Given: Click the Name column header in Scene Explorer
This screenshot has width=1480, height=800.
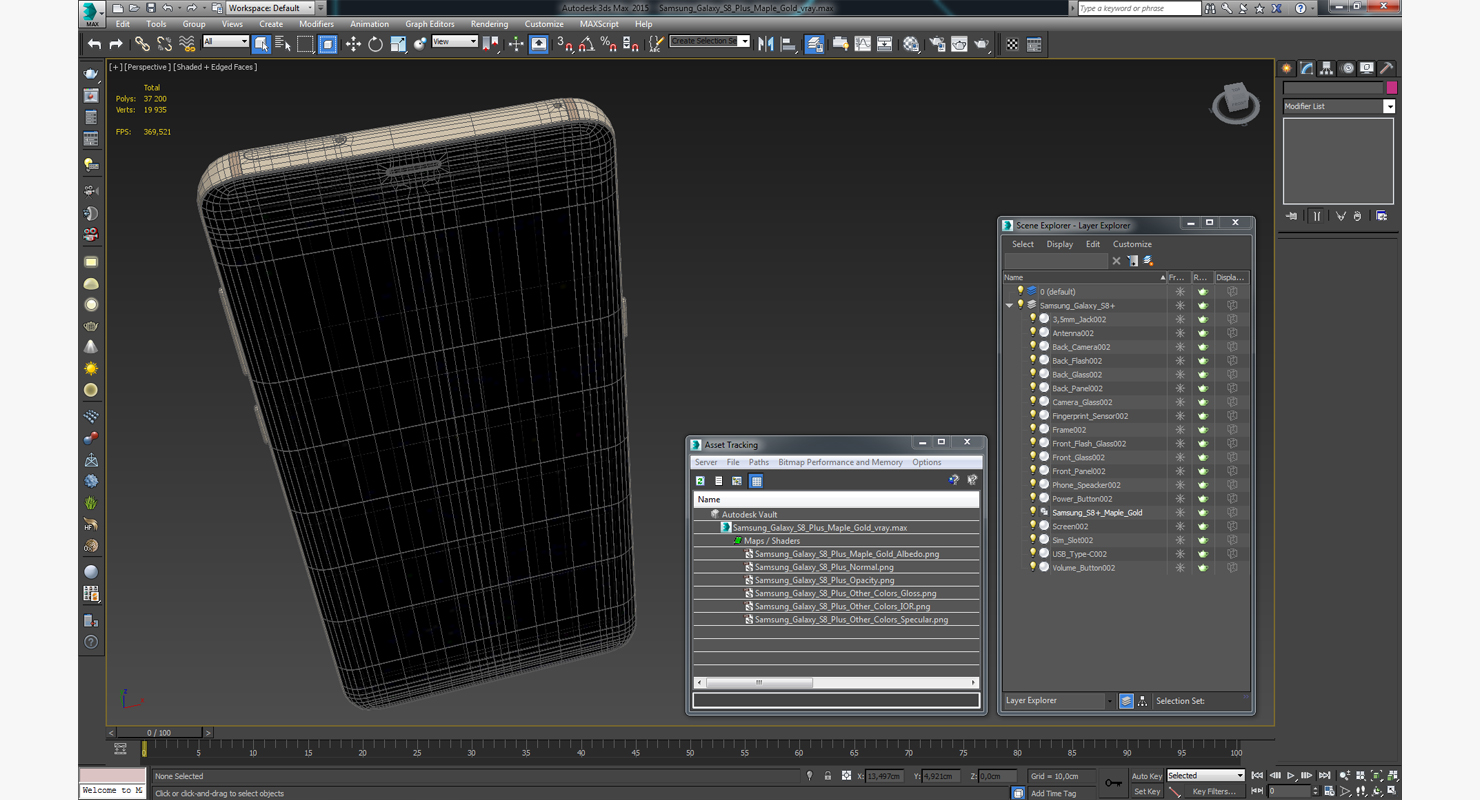Looking at the screenshot, I should (x=1085, y=278).
